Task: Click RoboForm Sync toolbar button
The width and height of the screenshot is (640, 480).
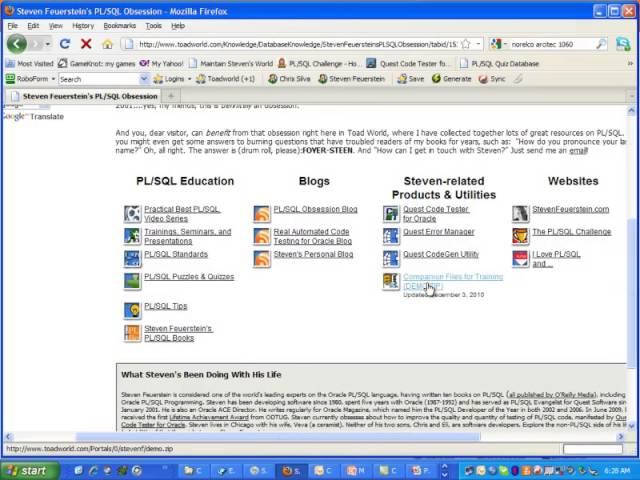Action: (x=492, y=79)
